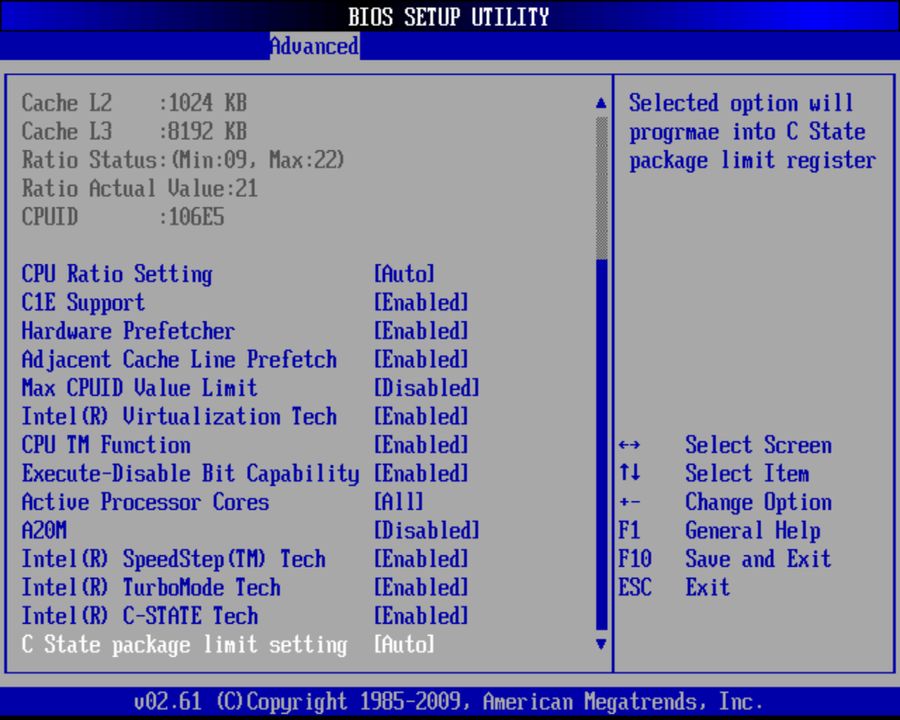This screenshot has width=900, height=720.
Task: Select the CPU TM Function label
Action: click(x=106, y=445)
